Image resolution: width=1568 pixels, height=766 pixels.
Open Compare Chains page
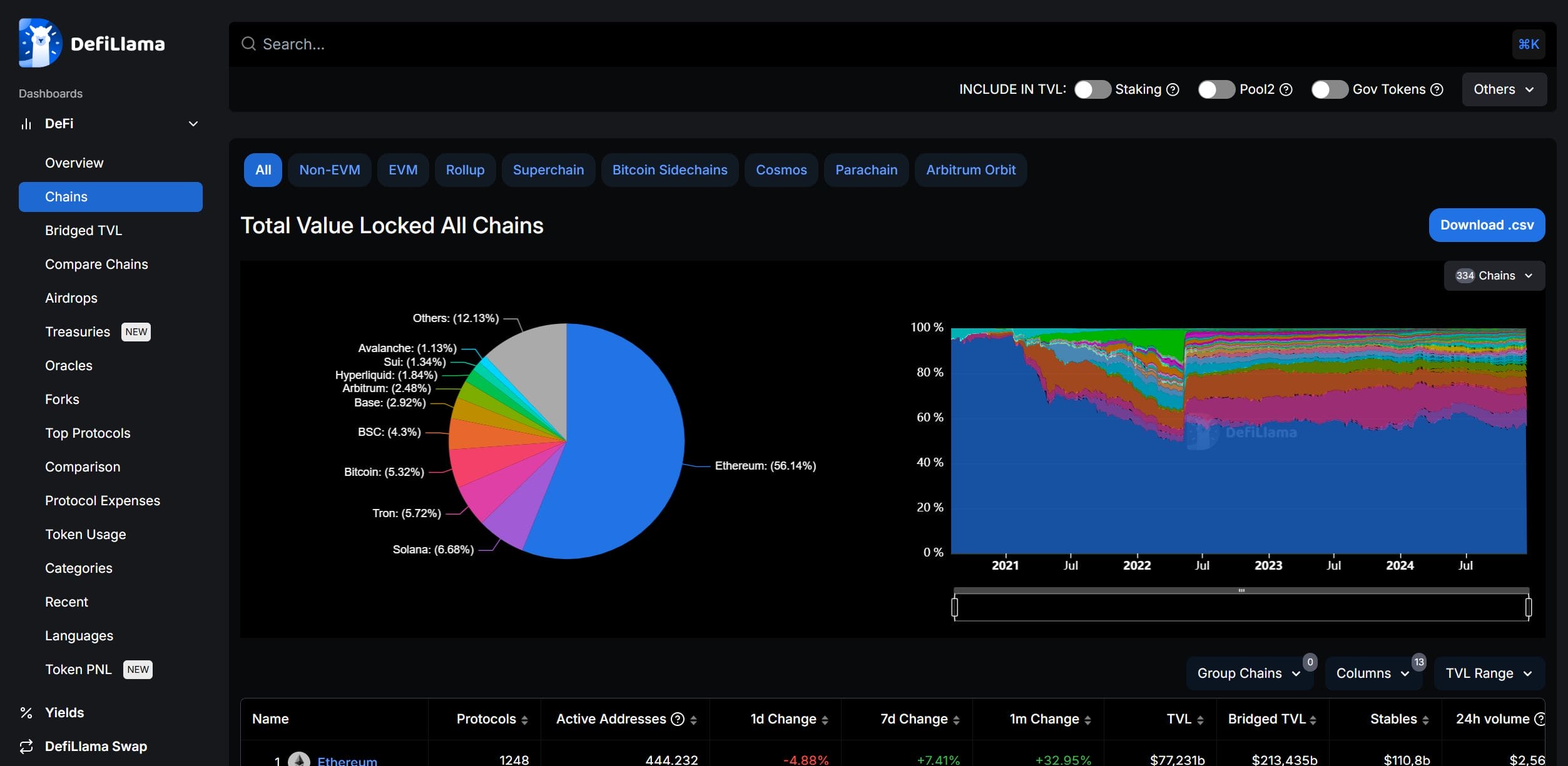96,265
